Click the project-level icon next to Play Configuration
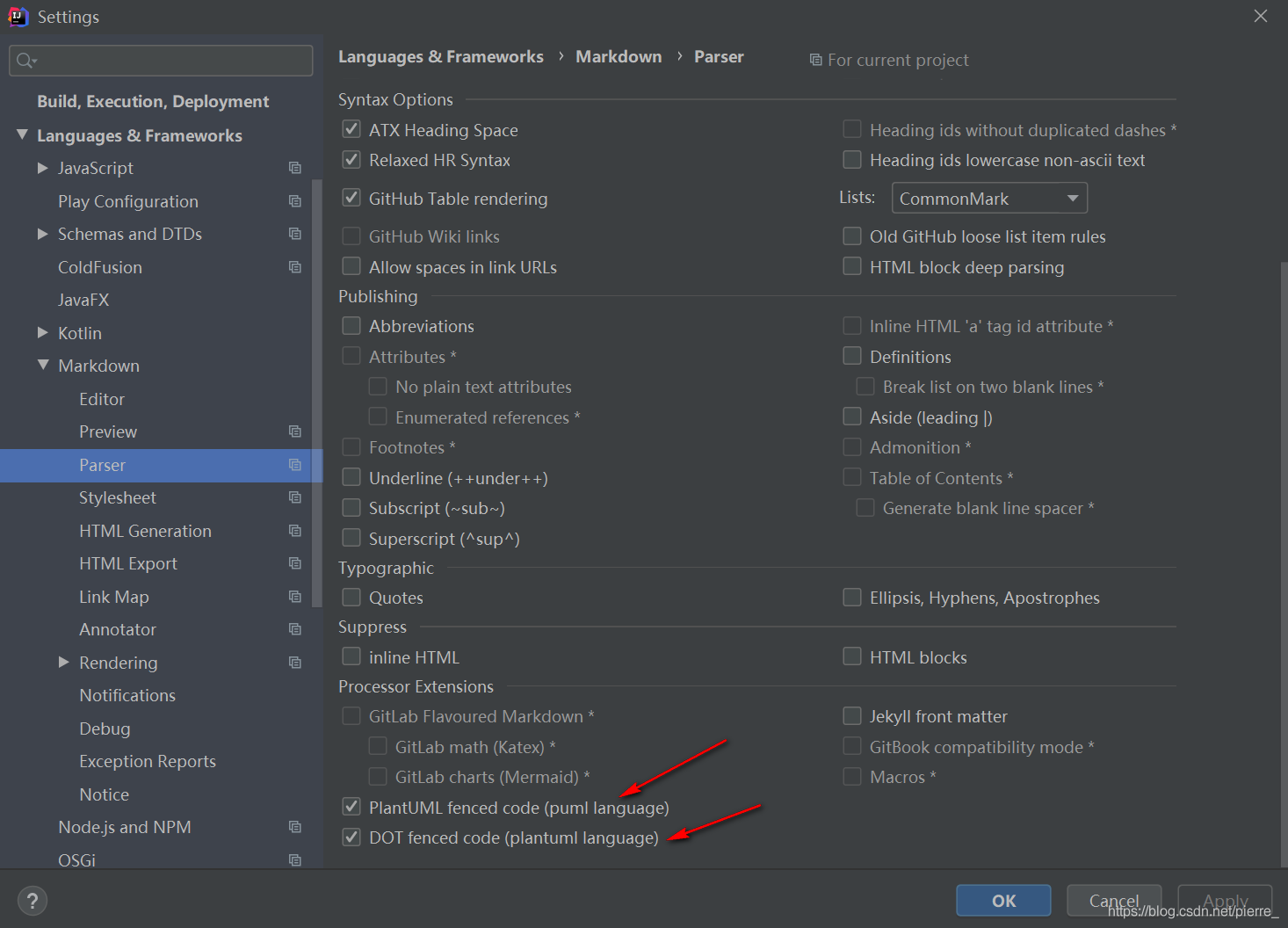This screenshot has width=1288, height=928. pos(295,201)
